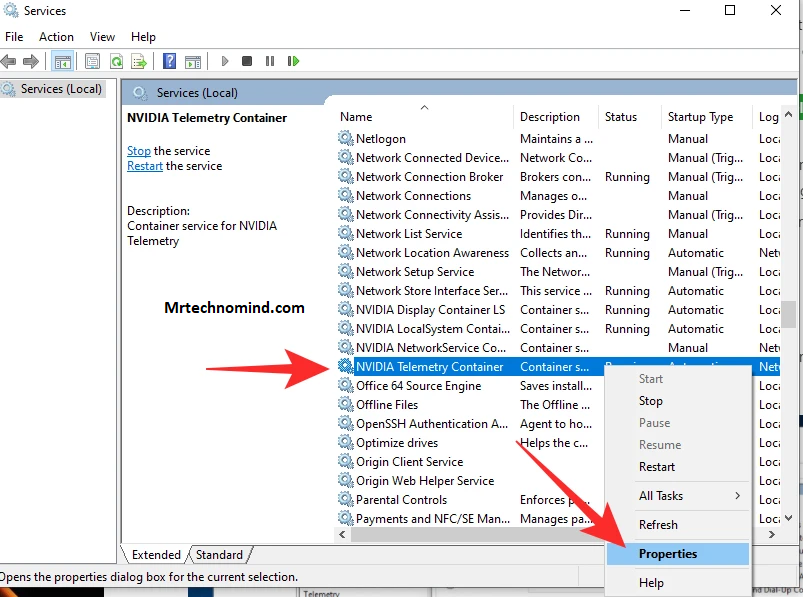Restart the service using the toolbar icon

click(293, 61)
